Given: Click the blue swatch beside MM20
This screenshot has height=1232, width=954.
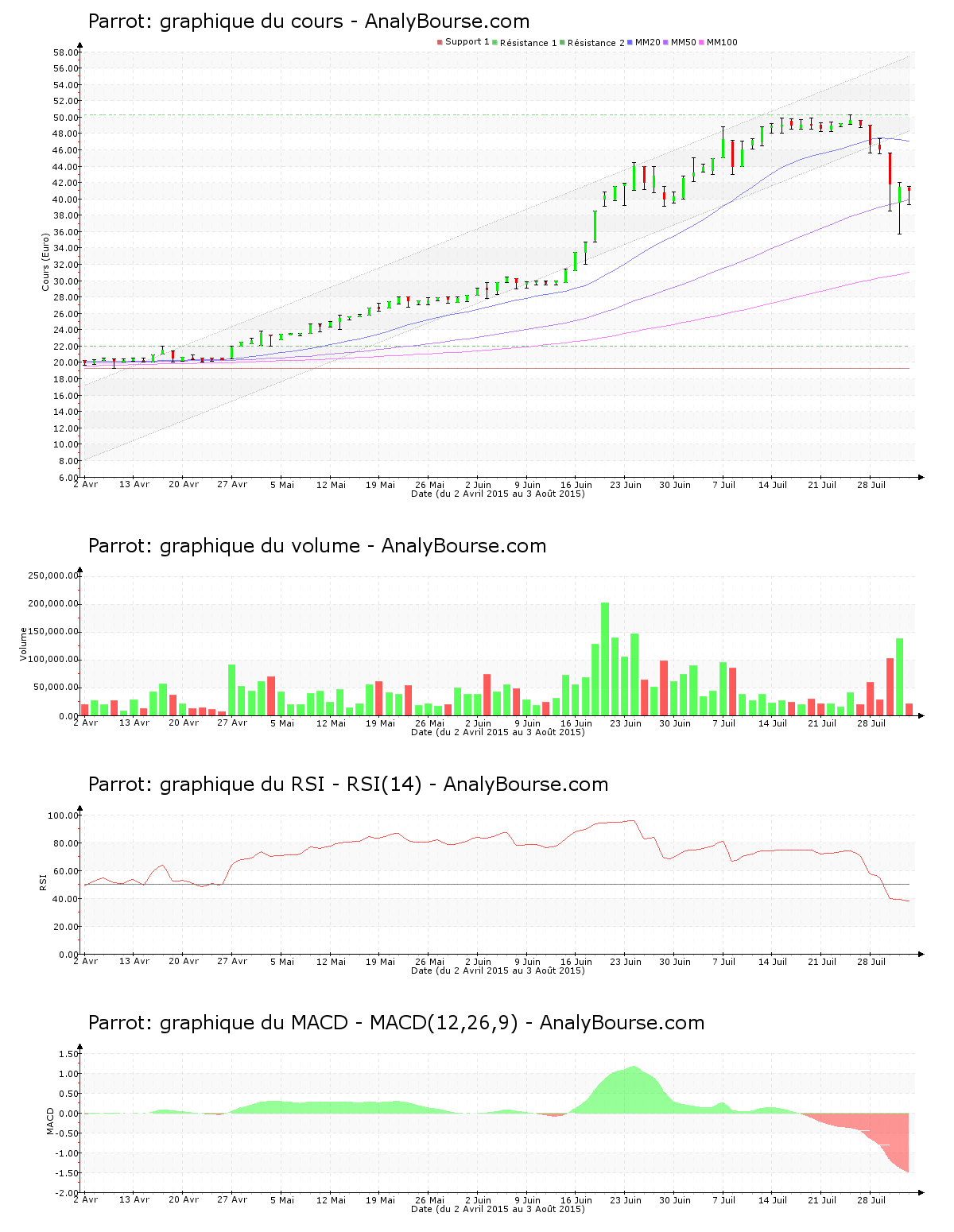Looking at the screenshot, I should pos(630,42).
